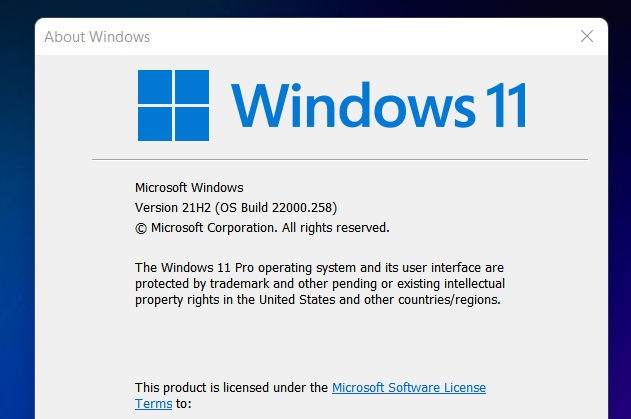Click the Version 21H2 label
This screenshot has height=419, width=631.
pyautogui.click(x=173, y=208)
